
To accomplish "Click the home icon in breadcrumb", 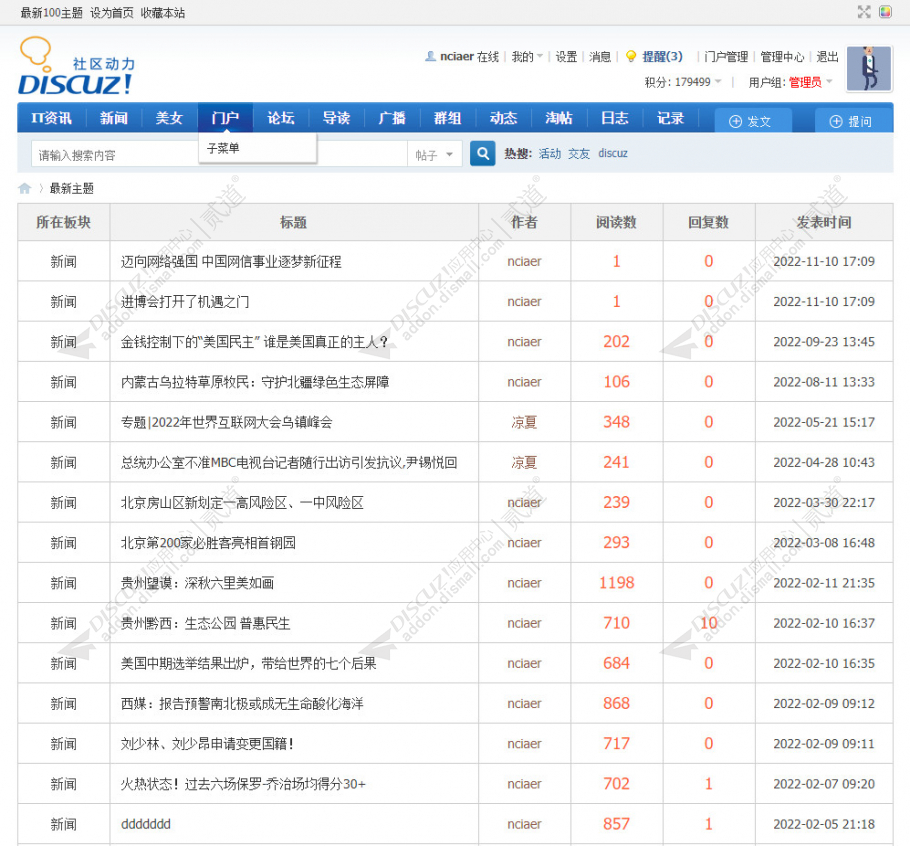I will coord(24,188).
